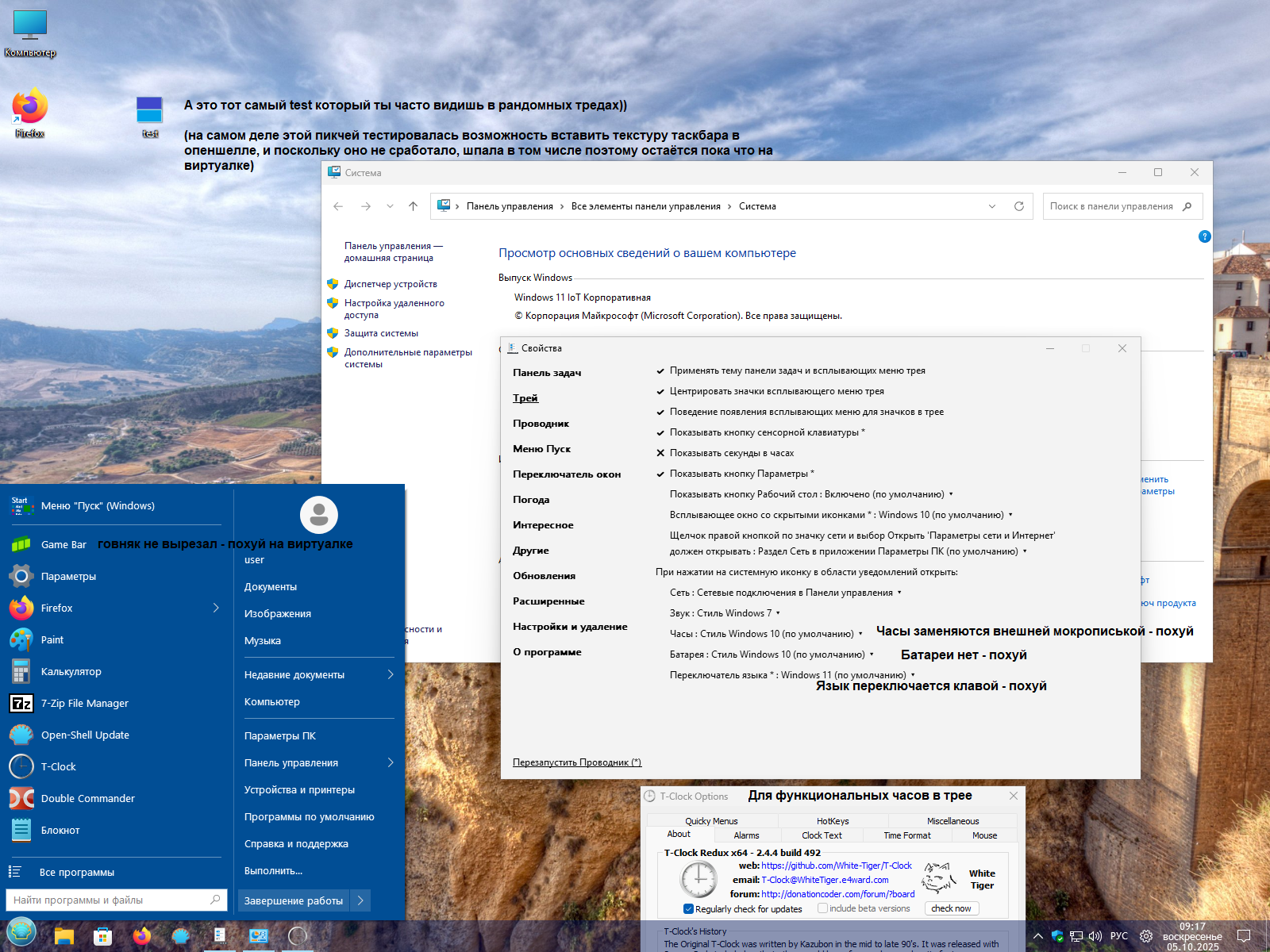
Task: Click the gear settings icon in the tray
Action: (x=1146, y=936)
